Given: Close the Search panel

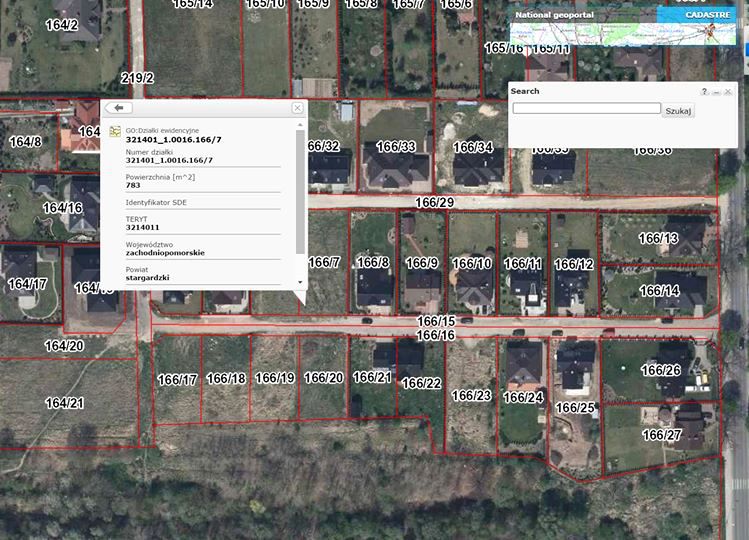Looking at the screenshot, I should (x=728, y=91).
